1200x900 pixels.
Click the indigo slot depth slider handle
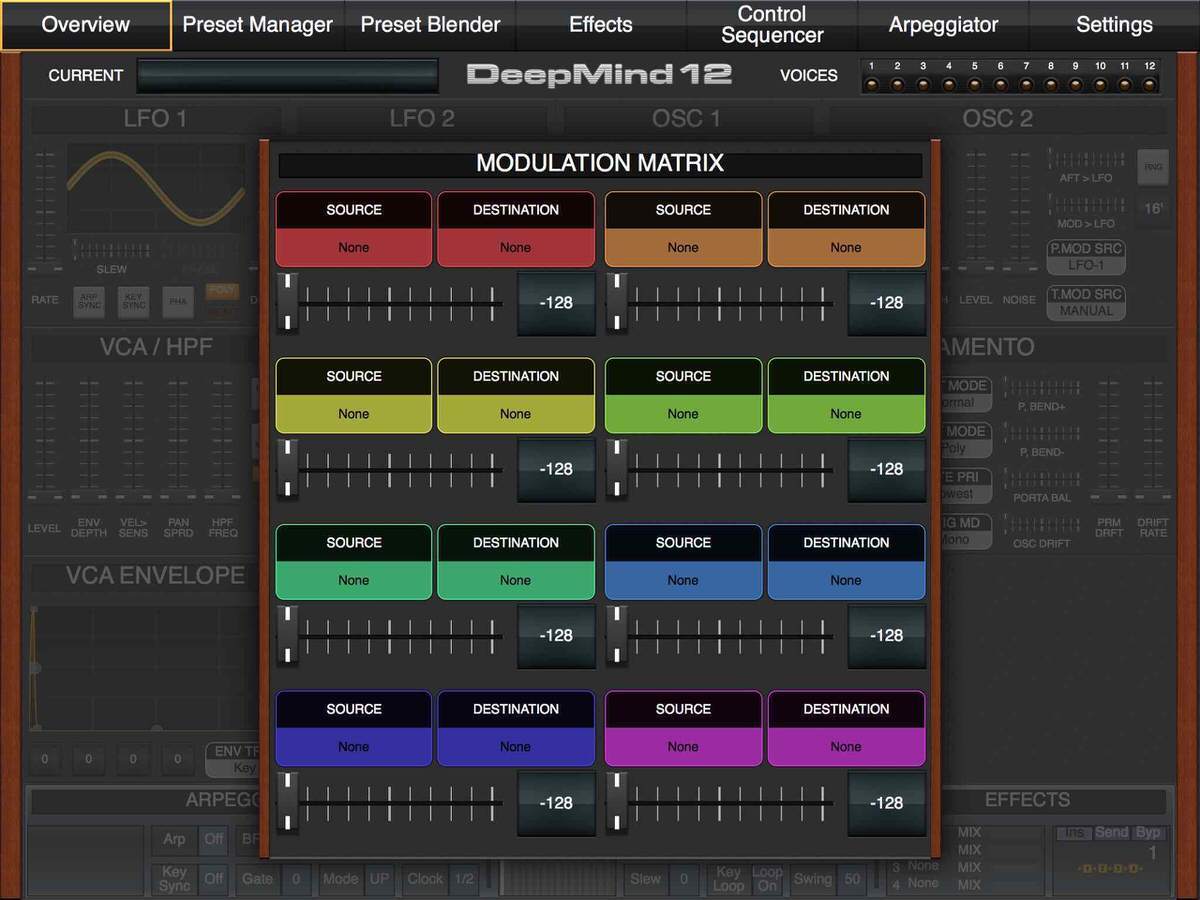coord(287,802)
